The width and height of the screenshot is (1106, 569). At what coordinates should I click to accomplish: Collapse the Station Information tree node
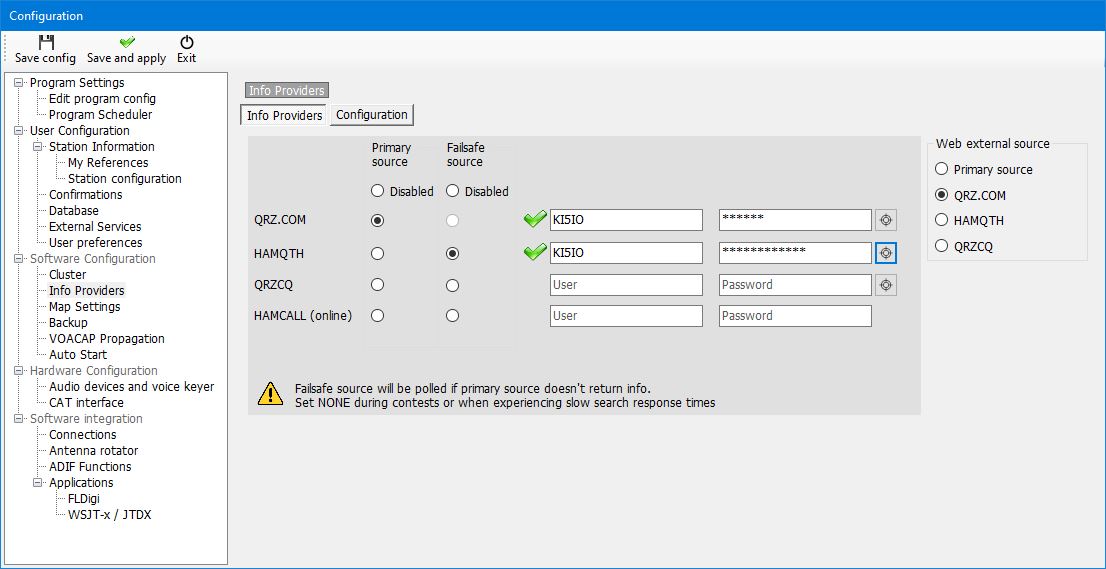pos(37,147)
